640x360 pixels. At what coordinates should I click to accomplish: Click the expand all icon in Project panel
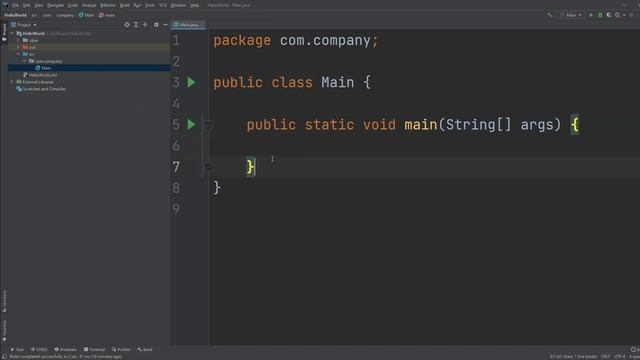[136, 25]
